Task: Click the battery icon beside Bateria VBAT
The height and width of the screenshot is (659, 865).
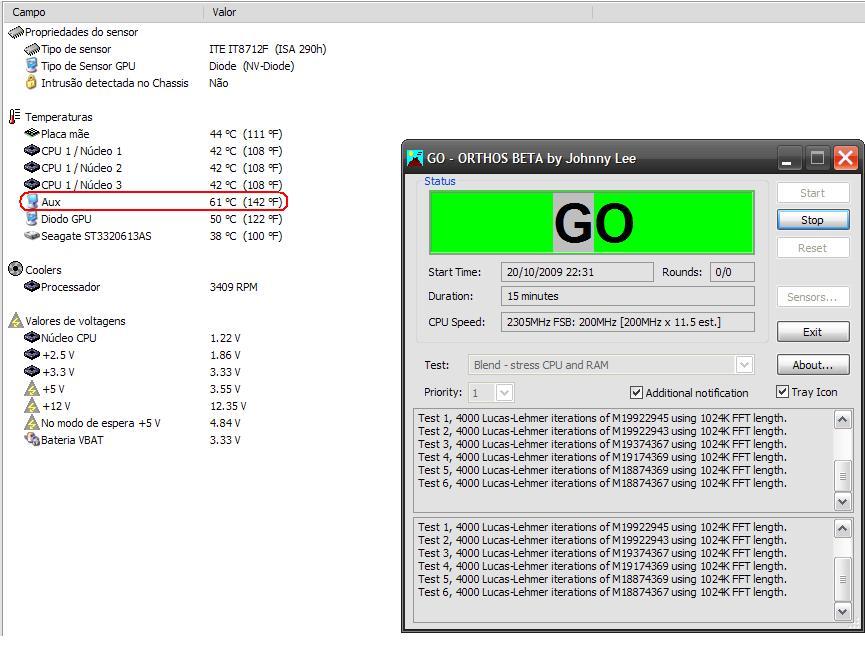Action: click(31, 440)
